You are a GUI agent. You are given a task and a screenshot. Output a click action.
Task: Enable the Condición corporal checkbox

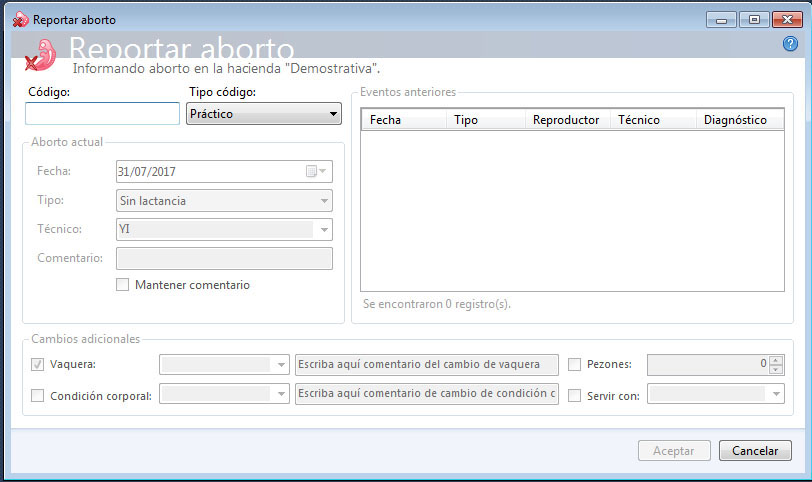pyautogui.click(x=37, y=396)
